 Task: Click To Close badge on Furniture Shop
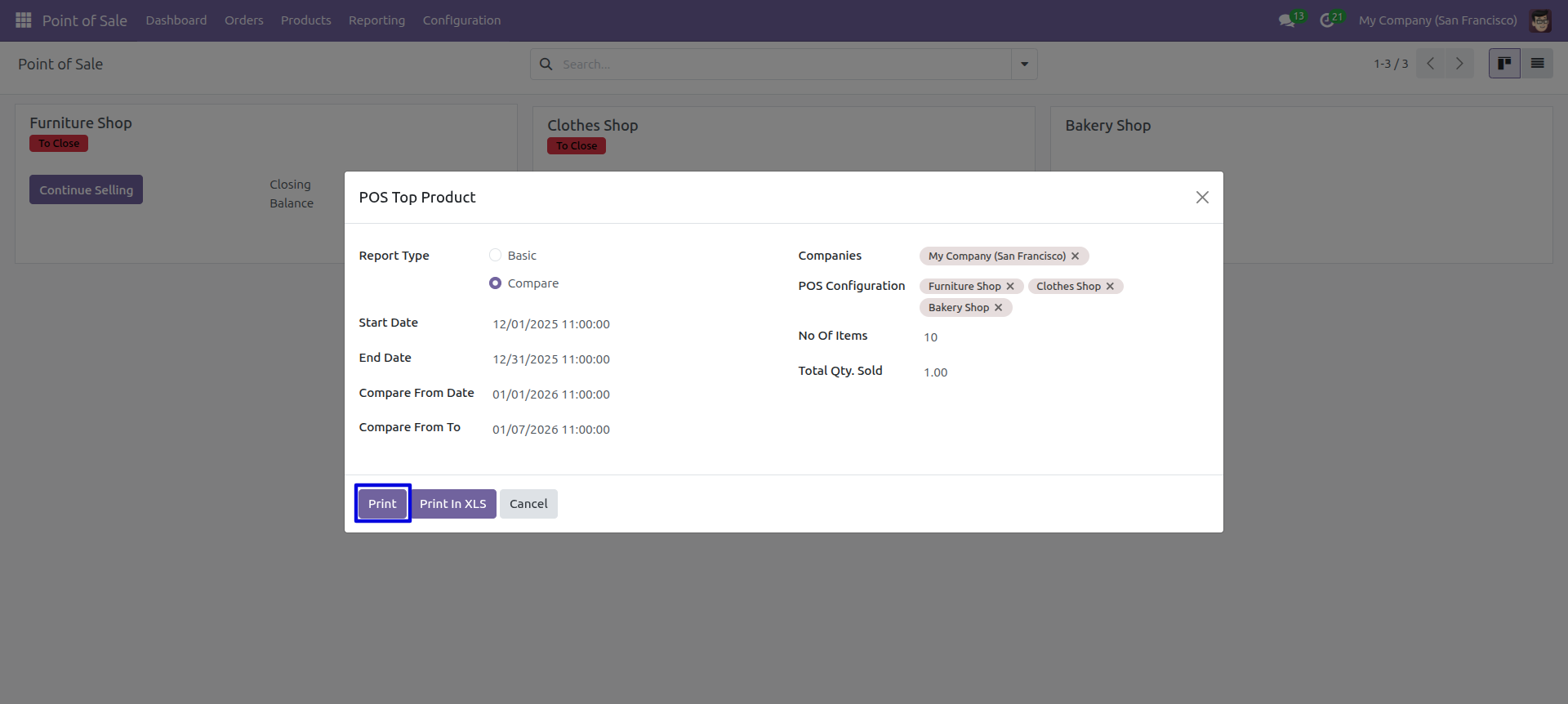tap(59, 144)
